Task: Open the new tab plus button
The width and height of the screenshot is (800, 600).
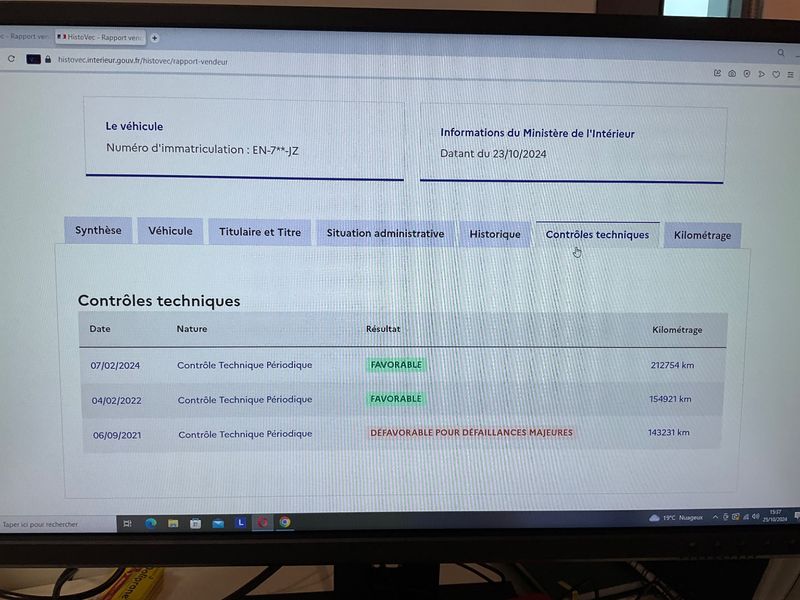Action: [155, 38]
